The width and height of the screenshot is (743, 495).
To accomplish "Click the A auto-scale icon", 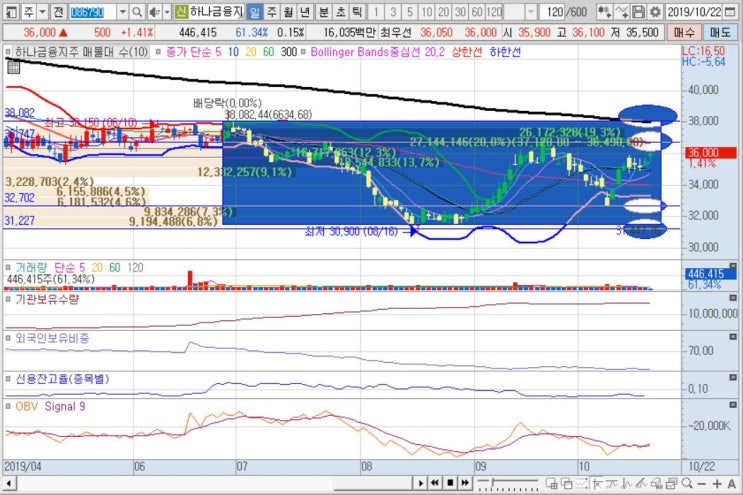I will 732,484.
